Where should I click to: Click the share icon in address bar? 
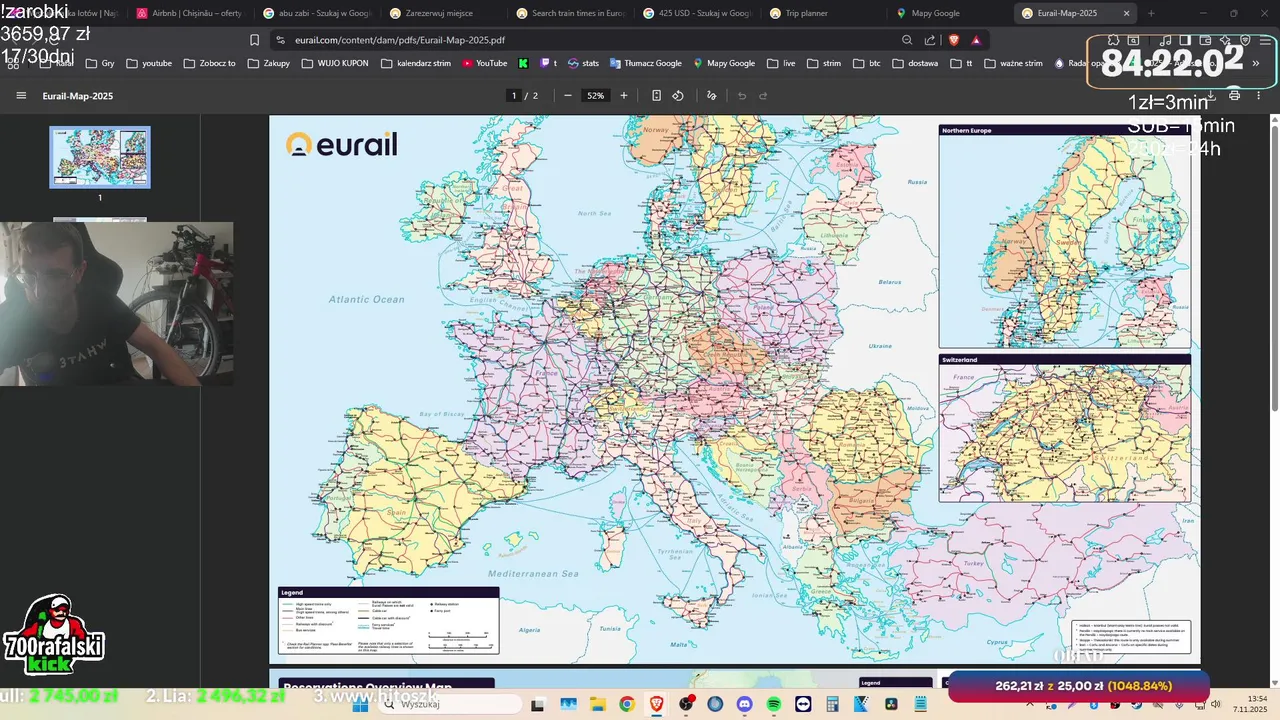click(930, 40)
